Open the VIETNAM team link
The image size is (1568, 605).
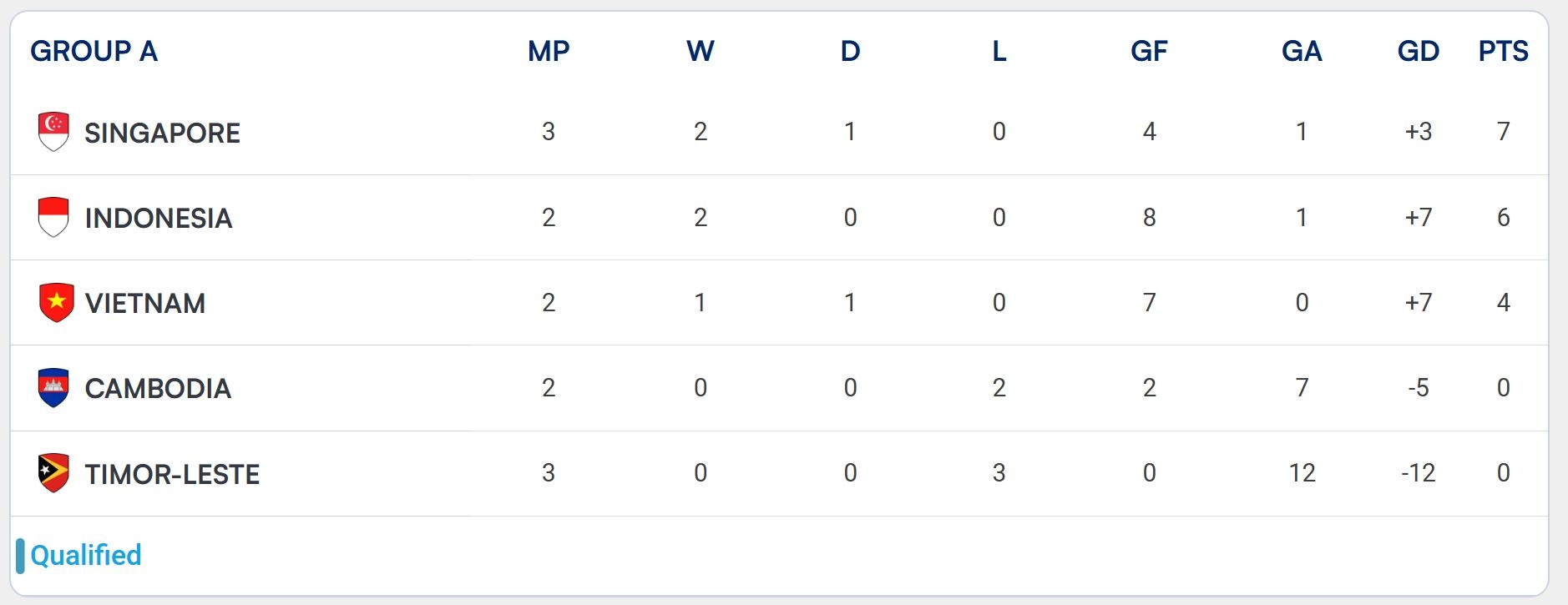(145, 303)
